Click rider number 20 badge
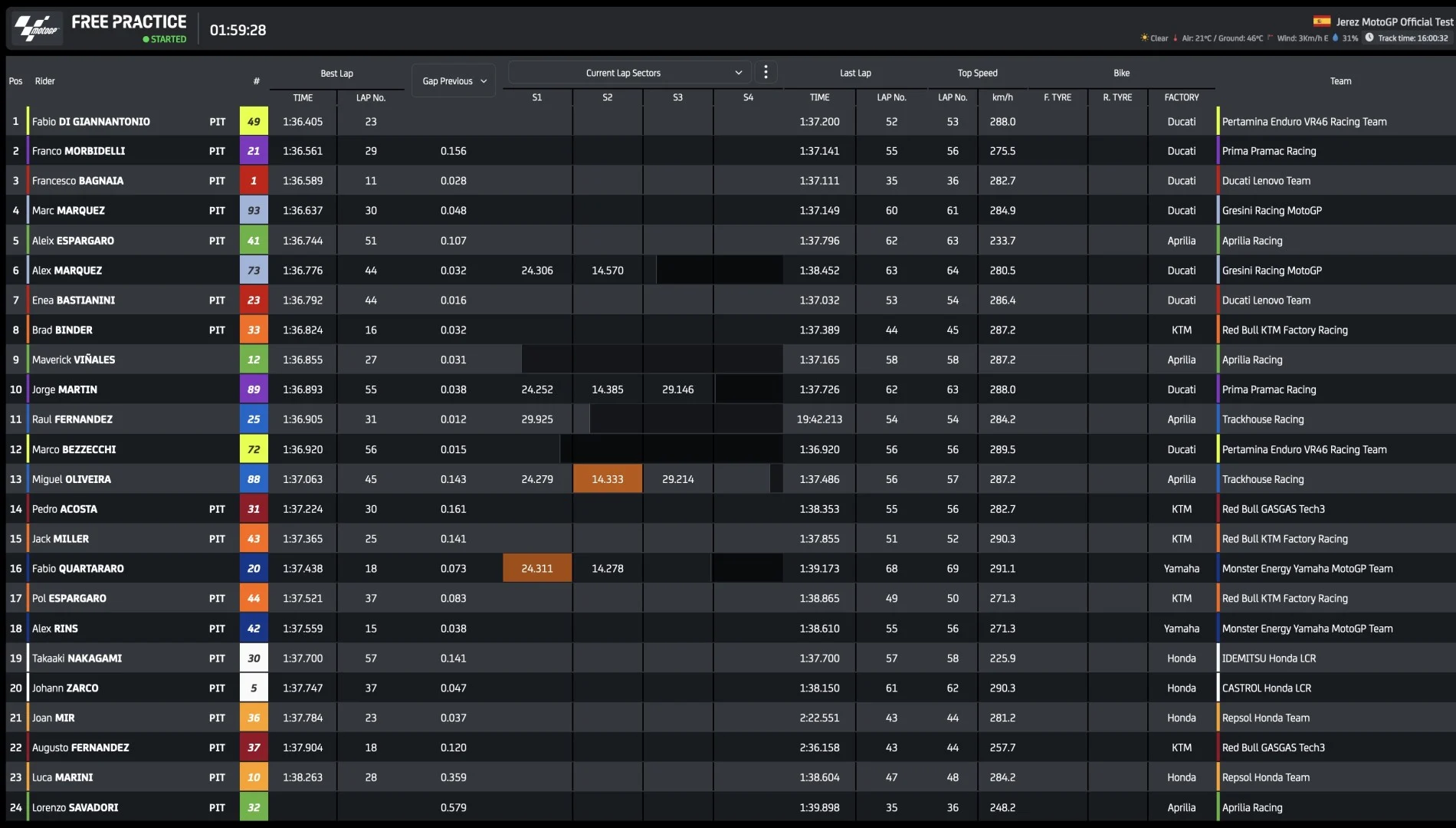The image size is (1456, 828). [x=254, y=568]
